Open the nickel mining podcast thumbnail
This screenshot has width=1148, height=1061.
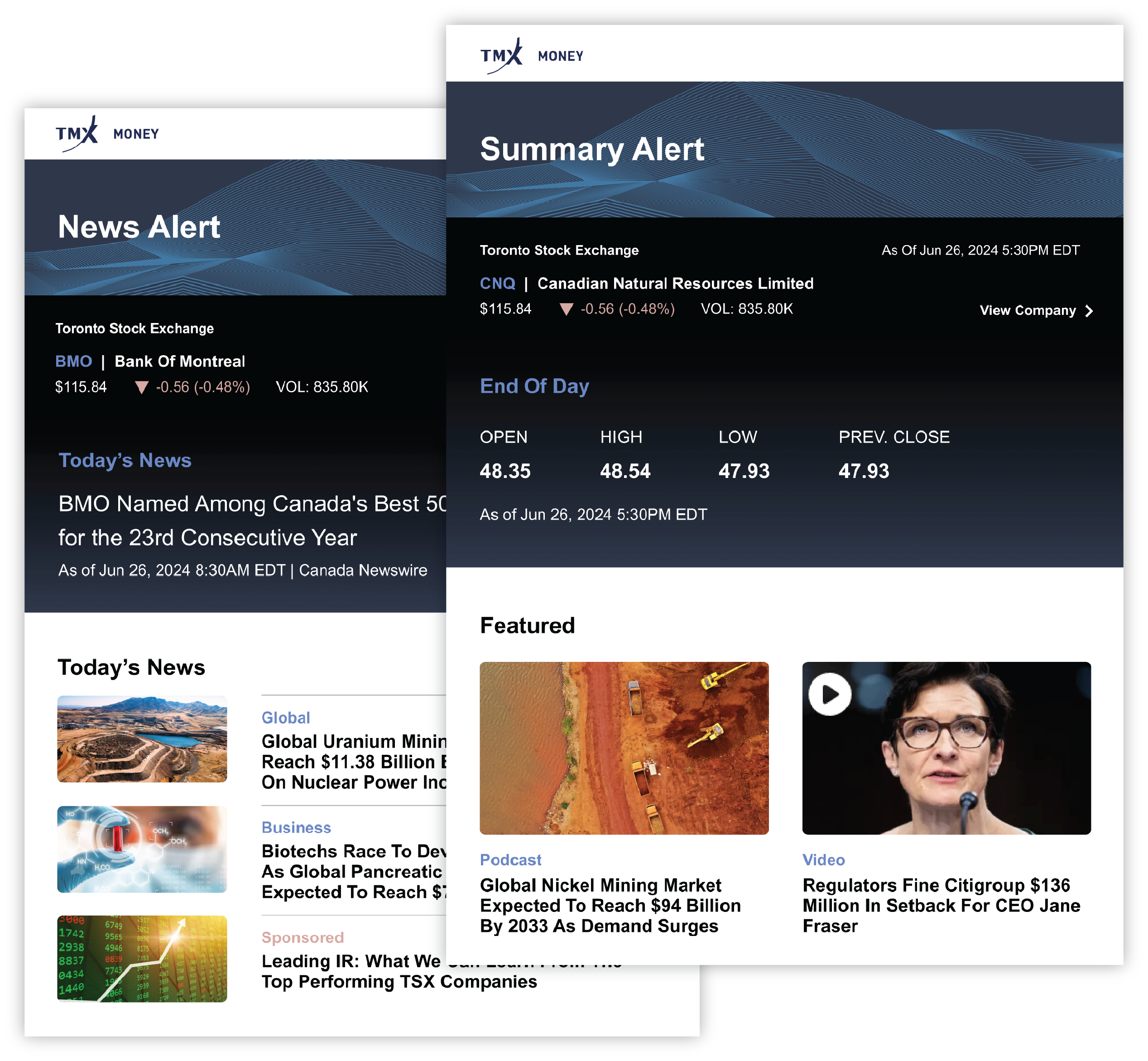(624, 748)
